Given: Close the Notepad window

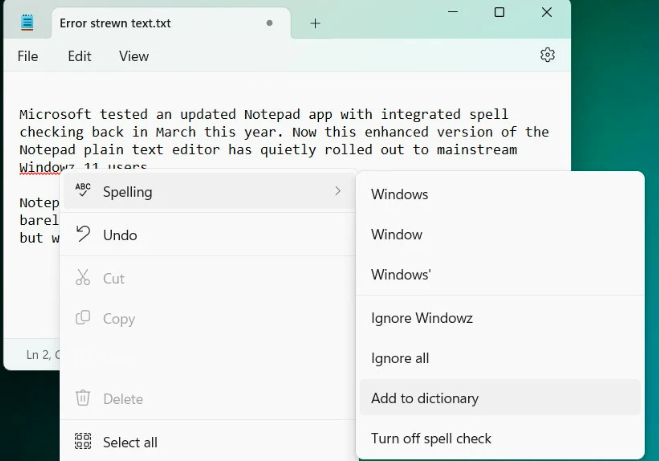Looking at the screenshot, I should [x=546, y=12].
